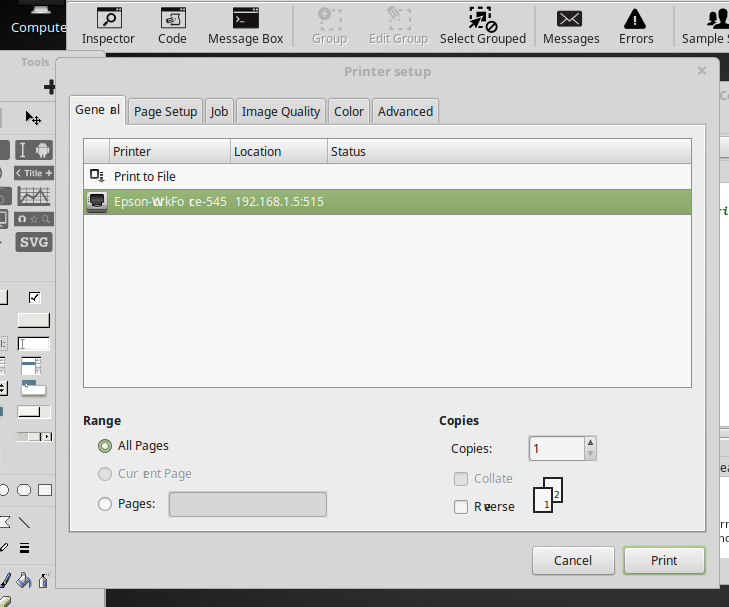The width and height of the screenshot is (729, 607).
Task: Open the Messages toolbar item
Action: (571, 26)
